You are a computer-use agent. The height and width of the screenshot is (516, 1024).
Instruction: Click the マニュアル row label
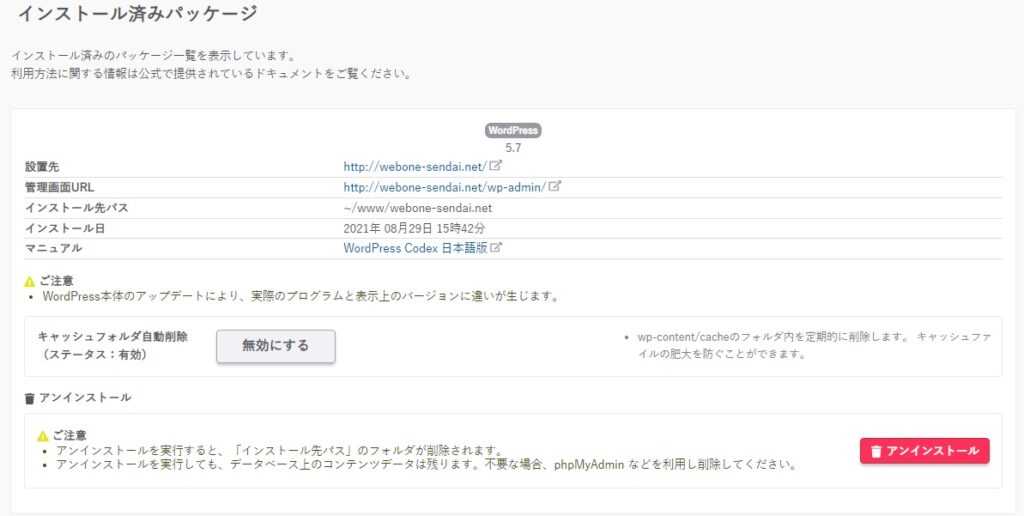click(54, 248)
